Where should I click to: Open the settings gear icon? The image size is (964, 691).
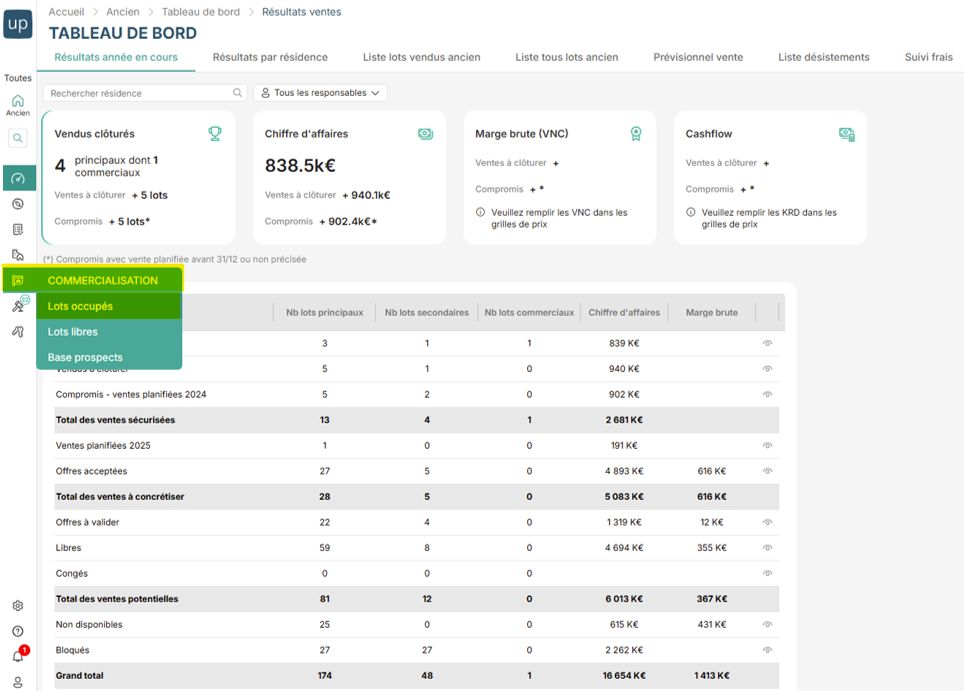[18, 606]
